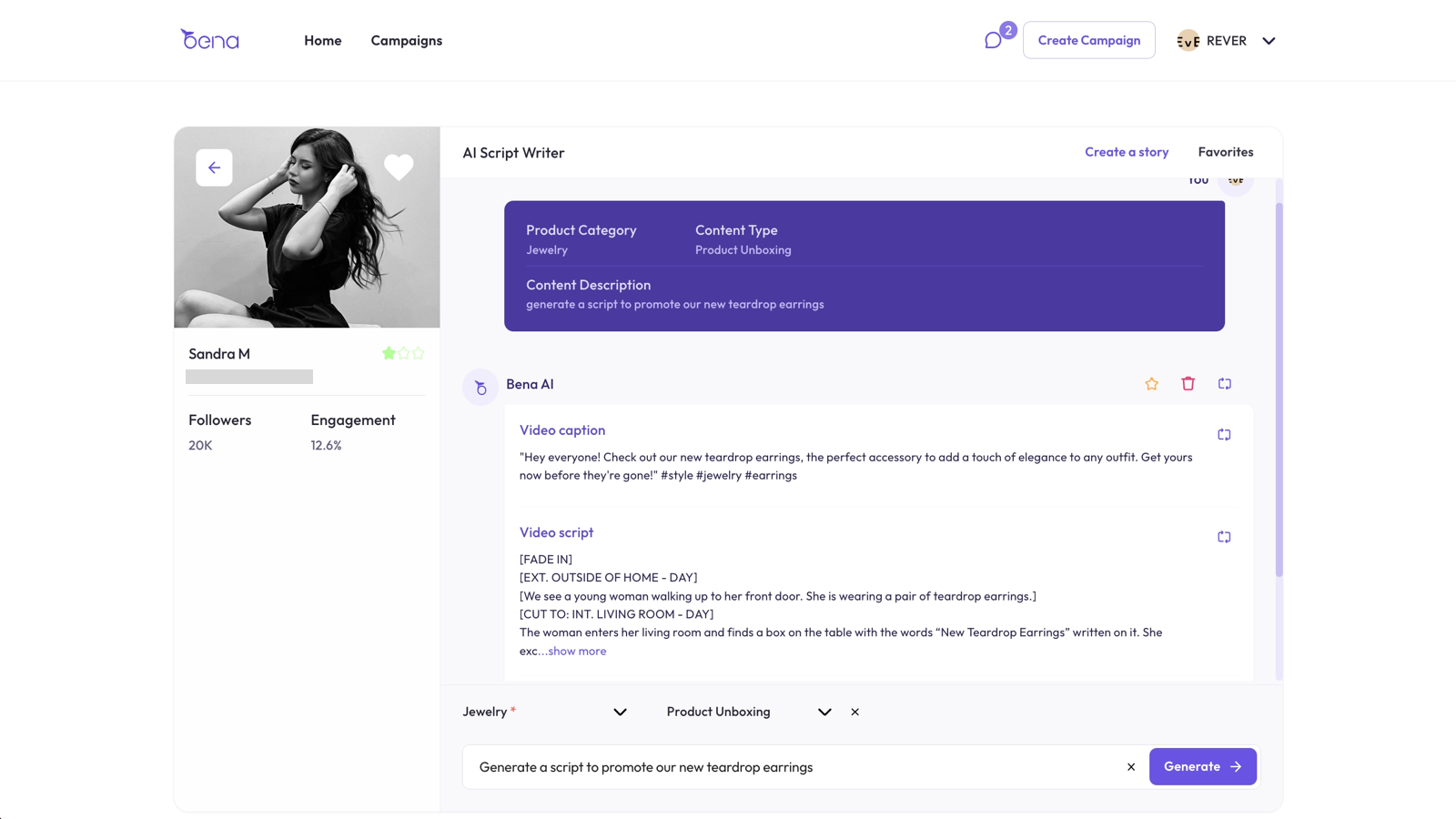
Task: Click the script prompt input field
Action: [x=796, y=767]
